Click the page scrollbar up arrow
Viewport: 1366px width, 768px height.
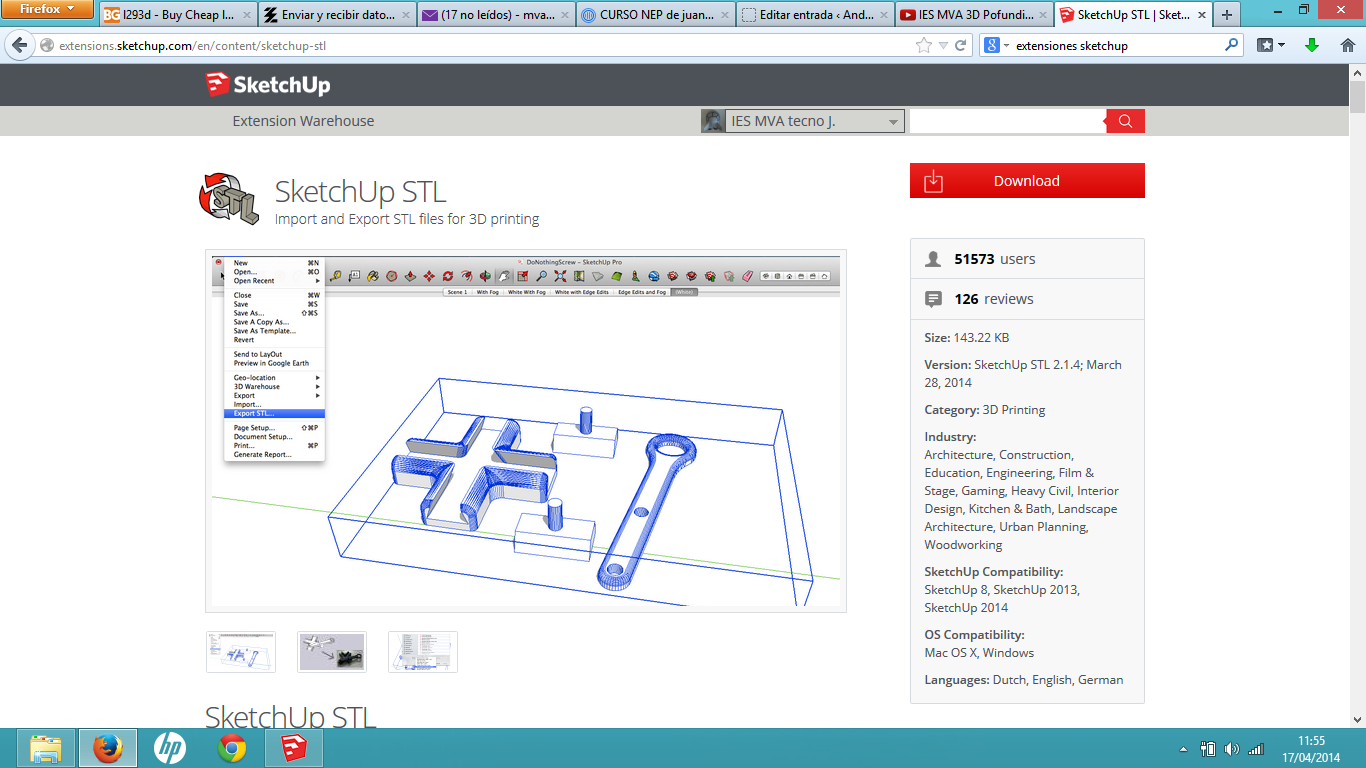click(1357, 73)
